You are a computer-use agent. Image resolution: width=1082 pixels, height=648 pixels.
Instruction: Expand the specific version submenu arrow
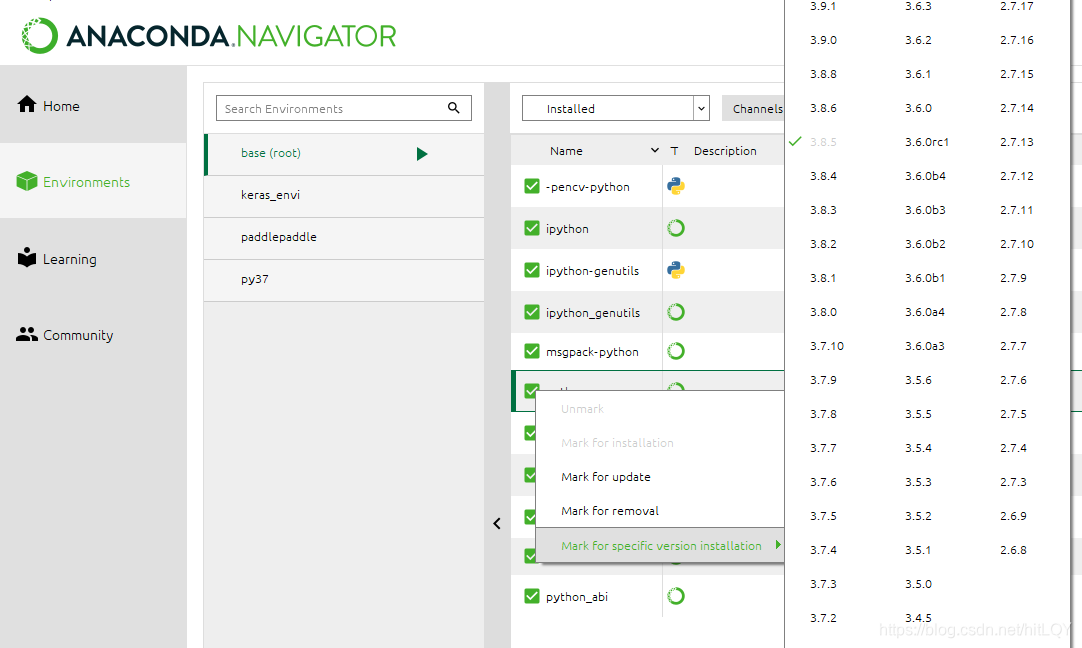coord(778,545)
